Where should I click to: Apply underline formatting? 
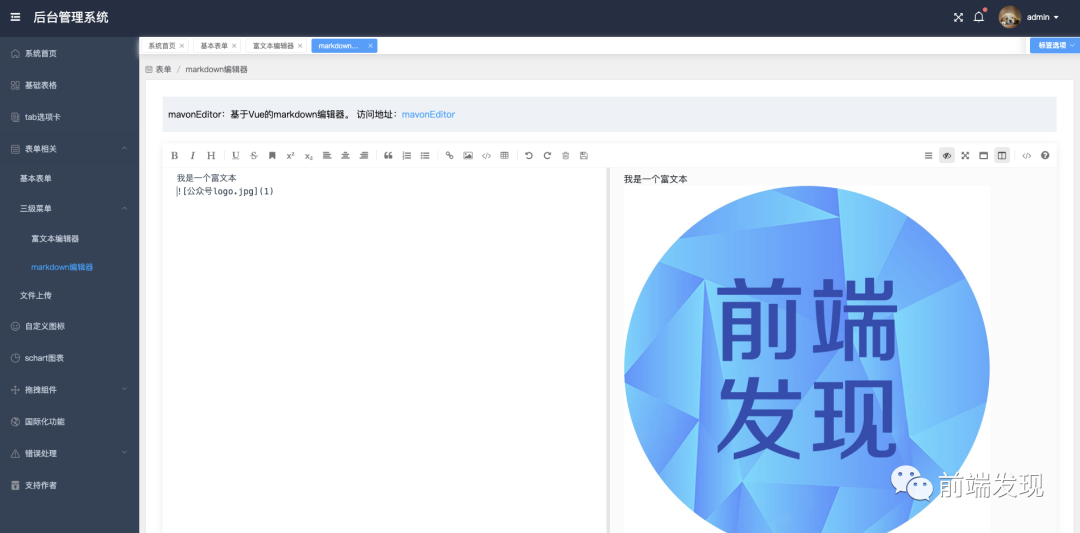[x=236, y=156]
